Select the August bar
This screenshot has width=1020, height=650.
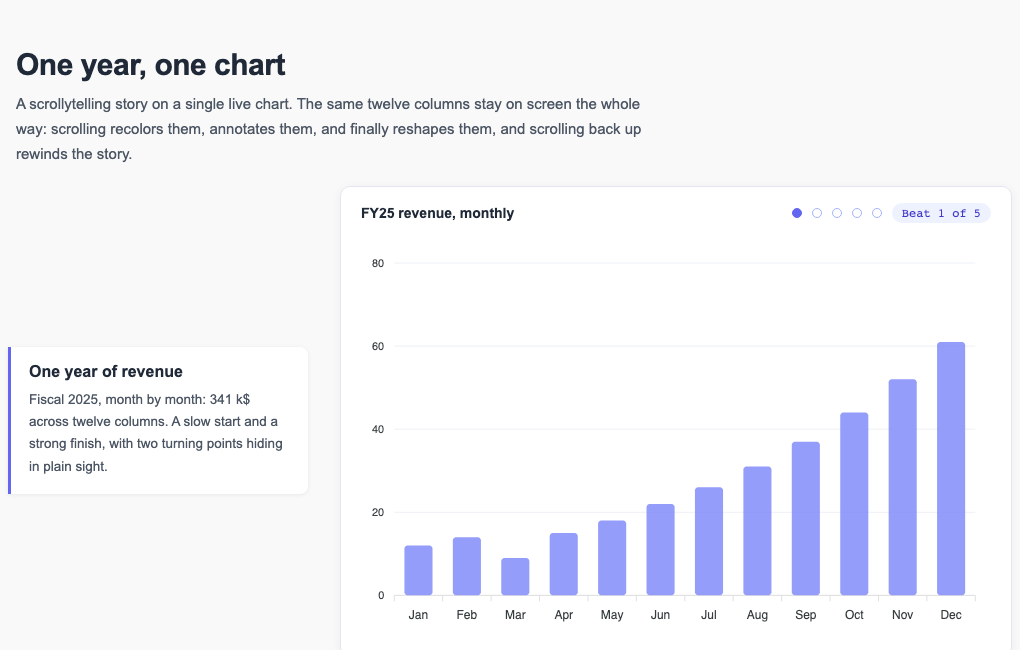pos(757,531)
